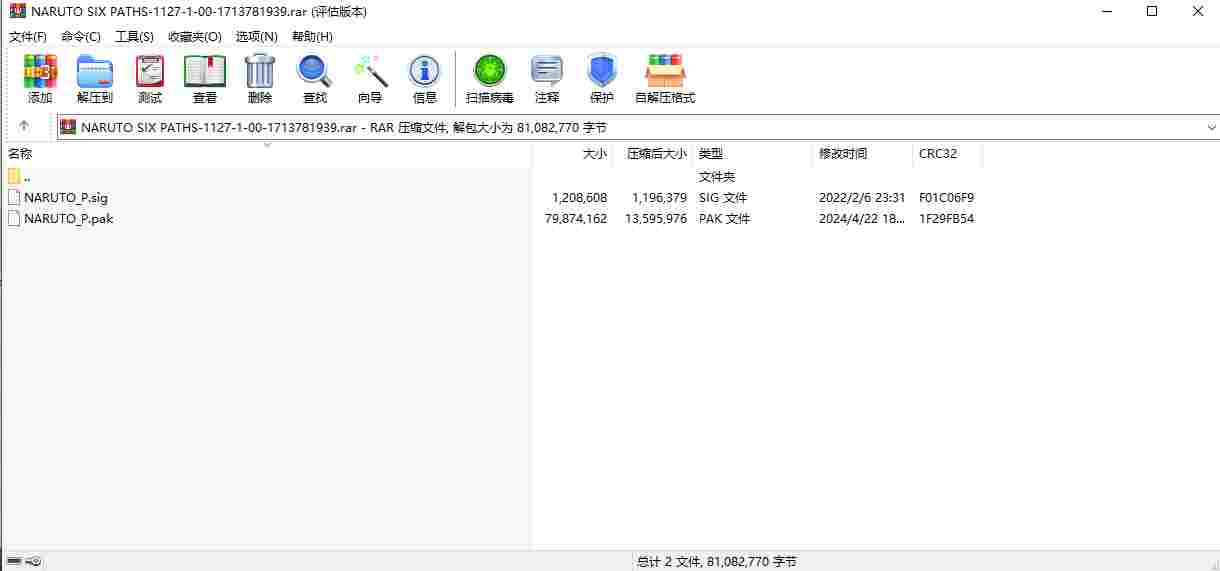Open the 选项(N) menu
1220x571 pixels.
click(256, 36)
